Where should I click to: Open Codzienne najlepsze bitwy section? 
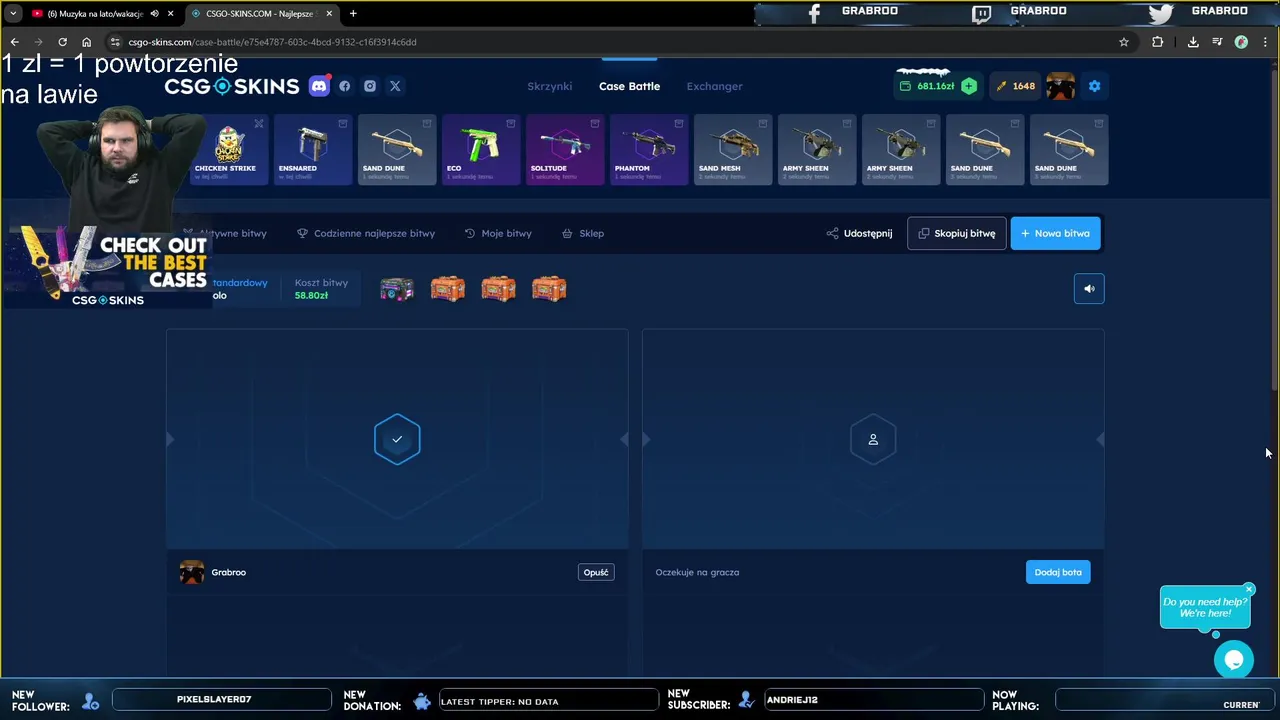point(366,233)
